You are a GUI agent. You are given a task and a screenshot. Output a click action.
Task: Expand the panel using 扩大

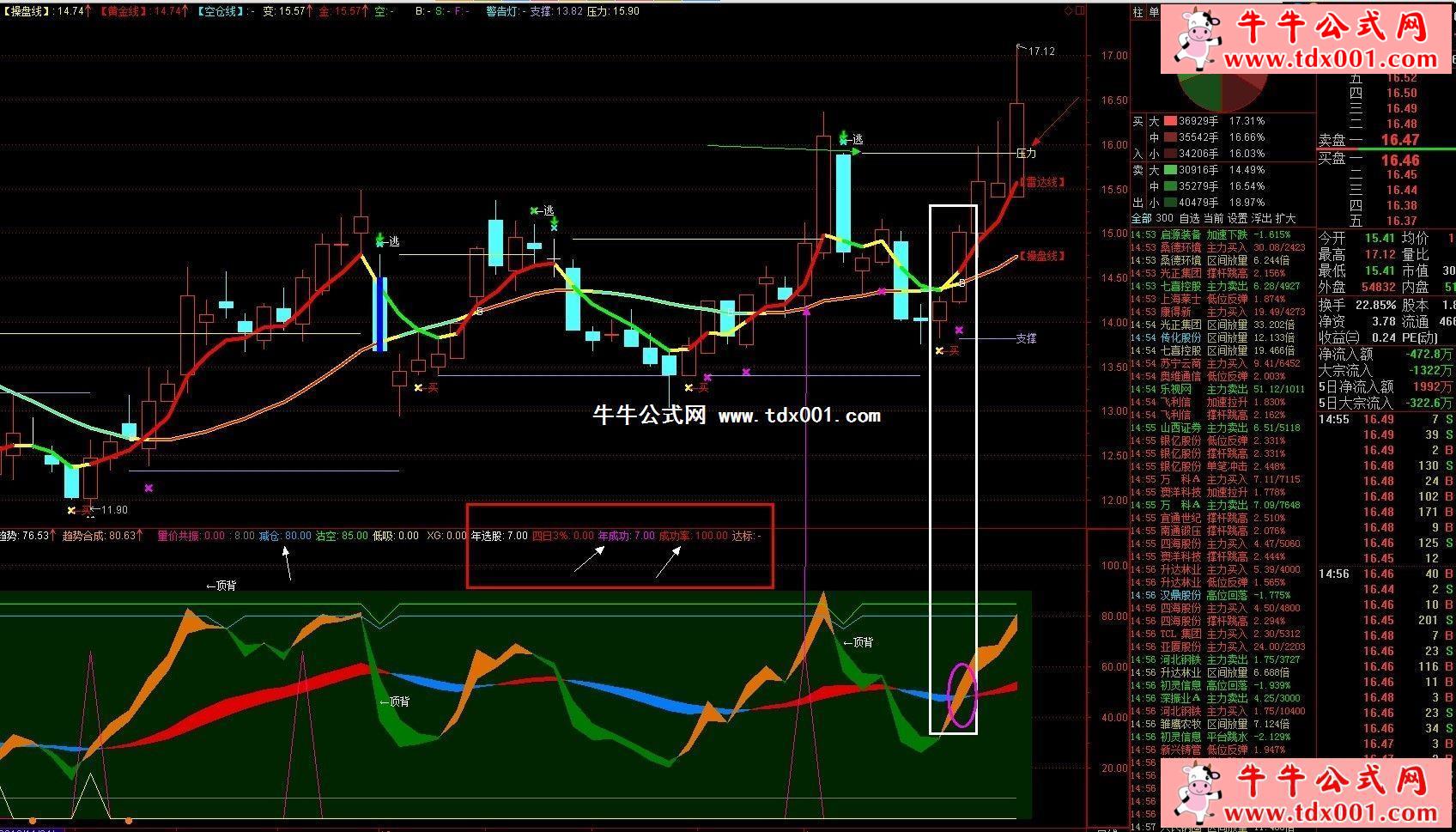point(1285,219)
